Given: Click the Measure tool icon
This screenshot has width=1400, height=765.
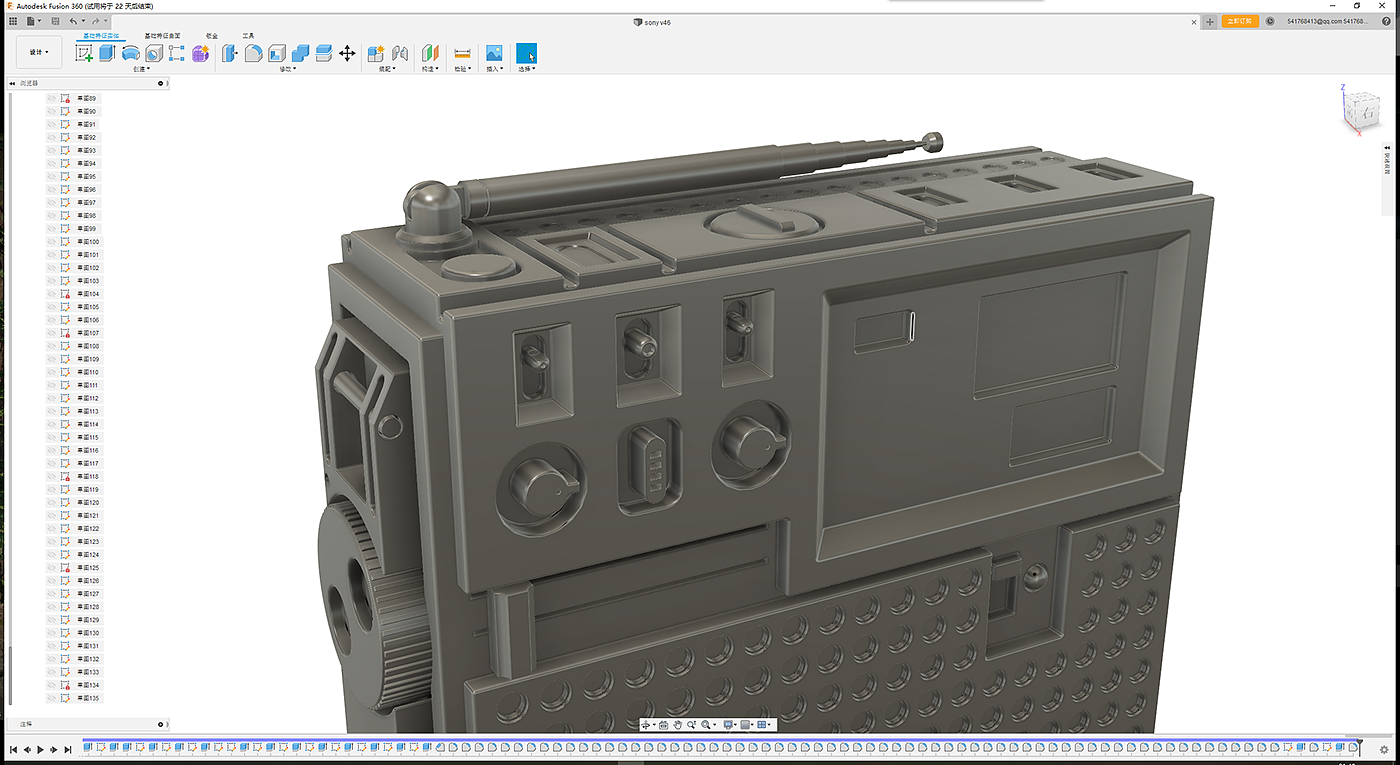Looking at the screenshot, I should pos(462,53).
